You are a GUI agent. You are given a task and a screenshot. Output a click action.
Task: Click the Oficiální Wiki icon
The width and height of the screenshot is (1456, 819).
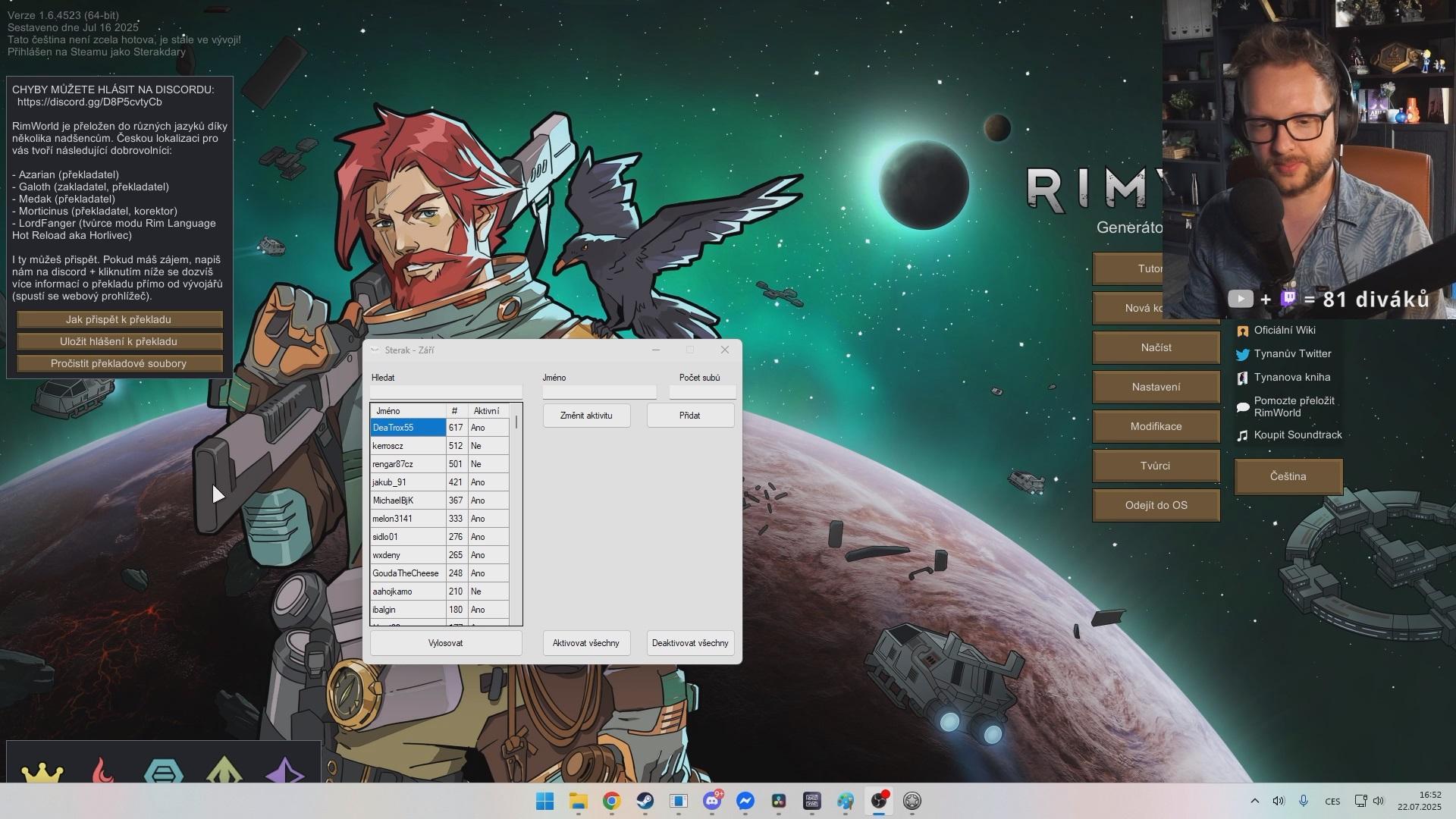click(1242, 331)
